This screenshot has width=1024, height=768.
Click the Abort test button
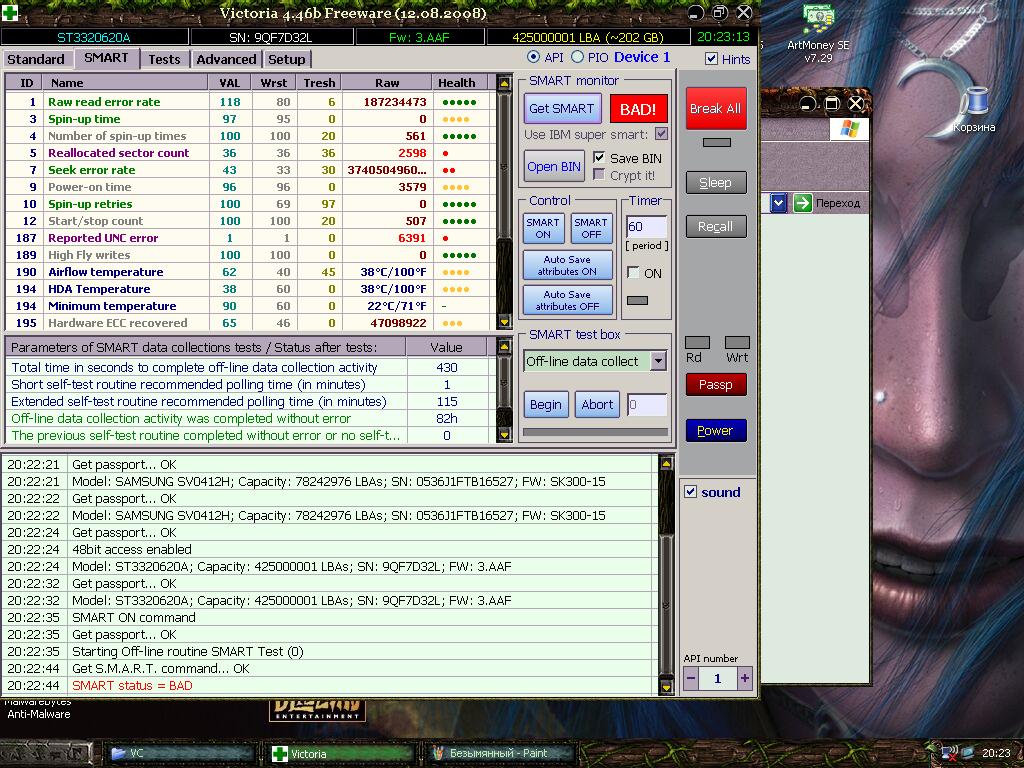(x=598, y=405)
